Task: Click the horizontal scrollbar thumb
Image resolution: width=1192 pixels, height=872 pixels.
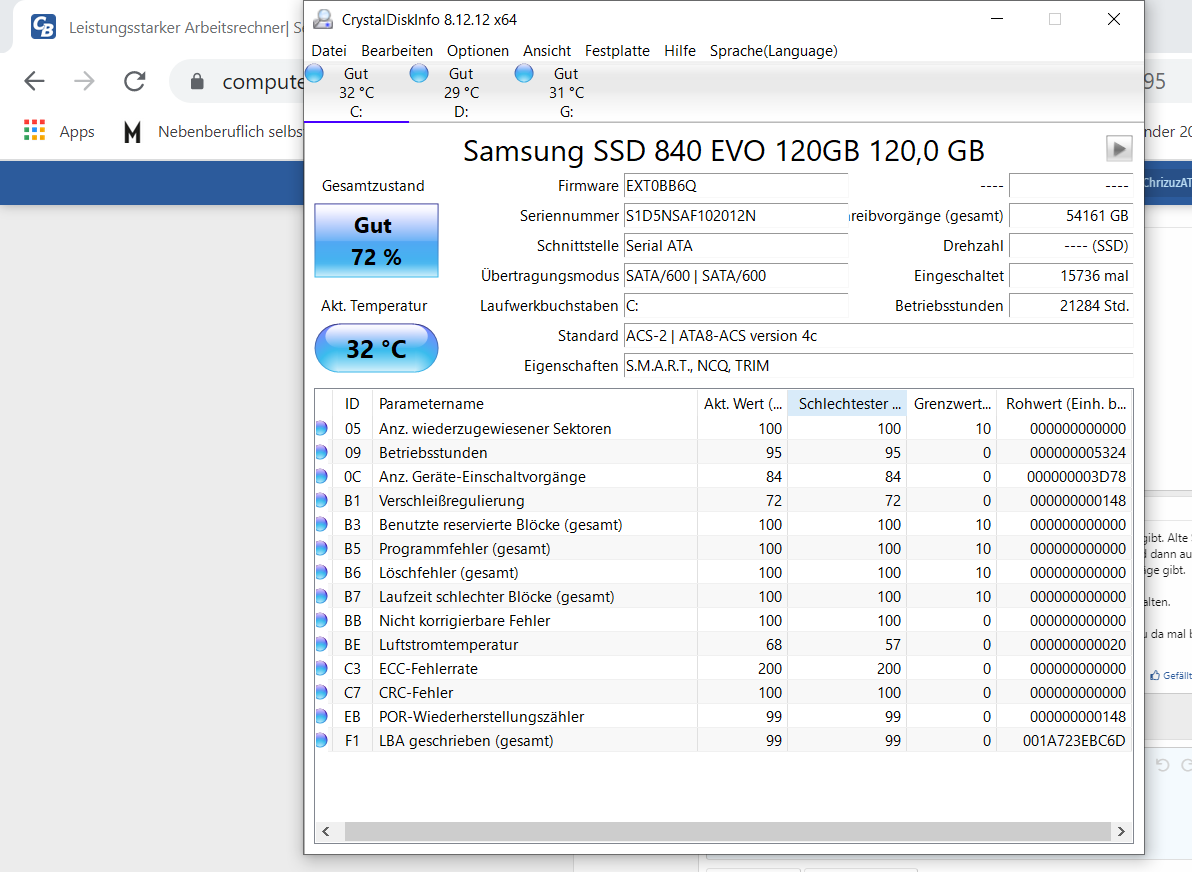Action: point(728,832)
